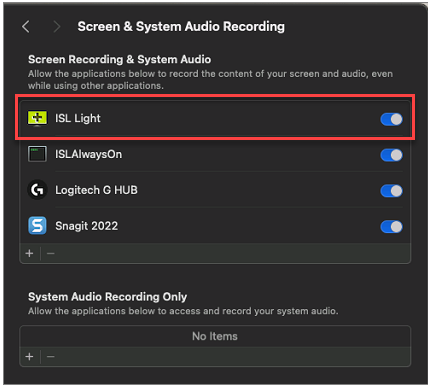Image resolution: width=428 pixels, height=385 pixels.
Task: Switch off Snagit 2022 recording toggle
Action: click(x=391, y=227)
